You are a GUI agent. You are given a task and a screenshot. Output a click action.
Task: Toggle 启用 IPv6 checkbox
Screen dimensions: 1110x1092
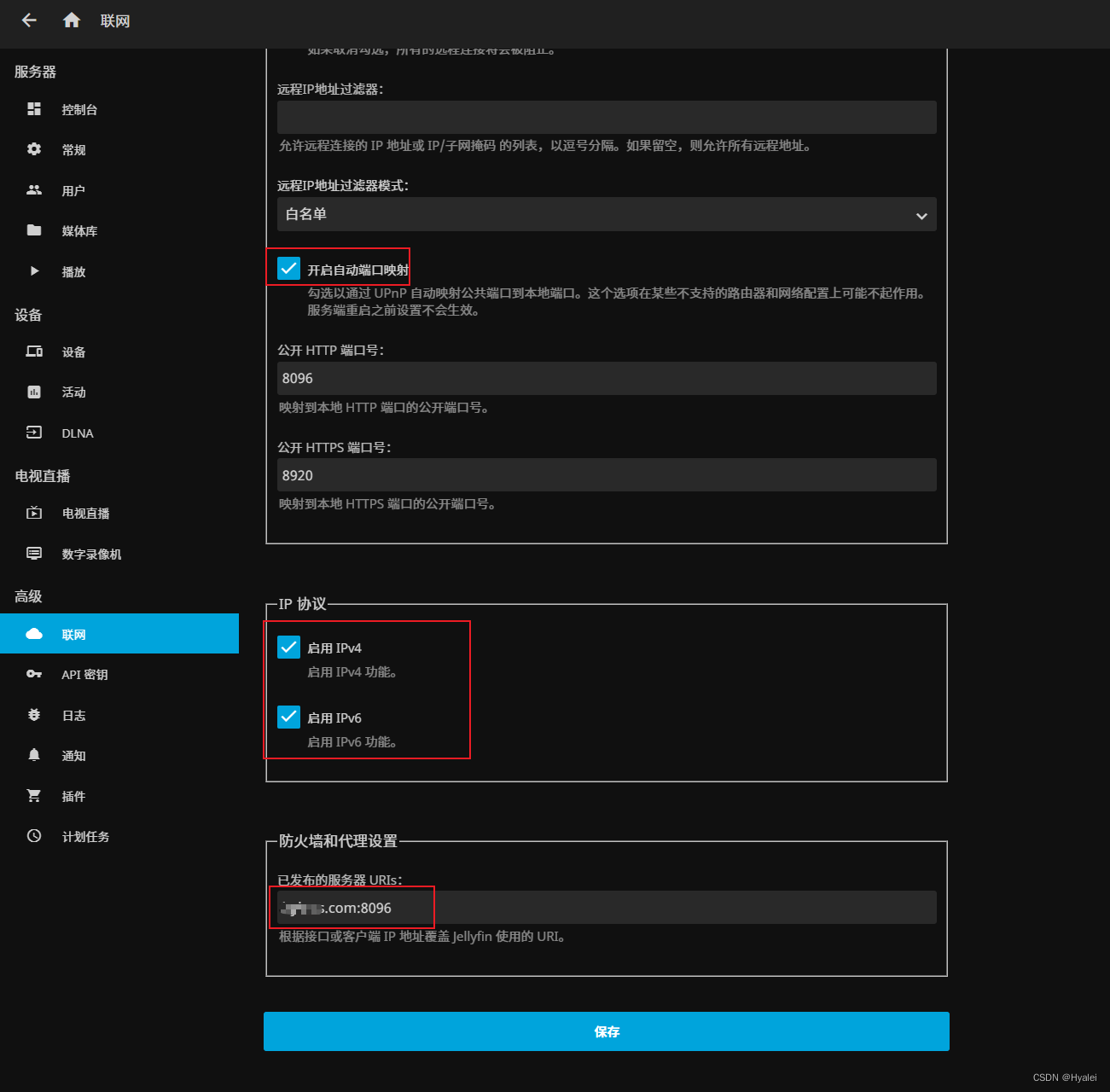[x=288, y=717]
